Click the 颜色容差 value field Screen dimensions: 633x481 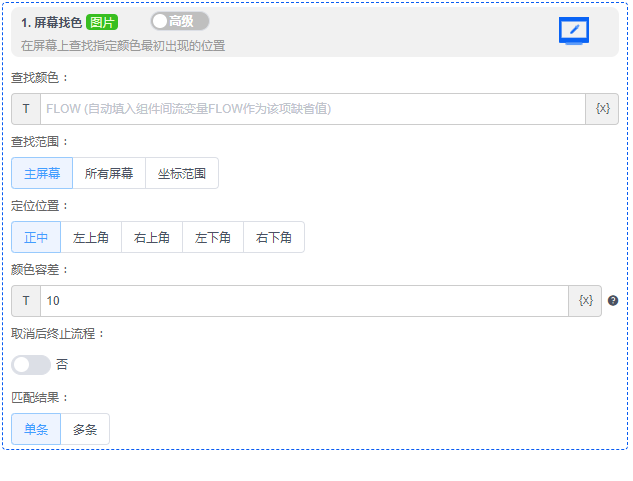point(304,300)
